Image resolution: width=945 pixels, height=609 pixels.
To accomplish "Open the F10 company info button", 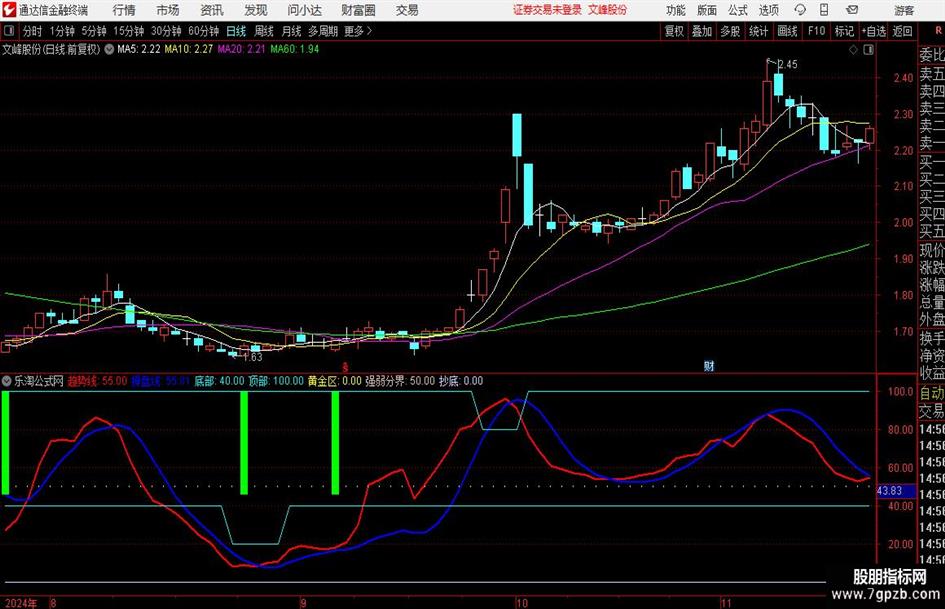I will (x=816, y=31).
